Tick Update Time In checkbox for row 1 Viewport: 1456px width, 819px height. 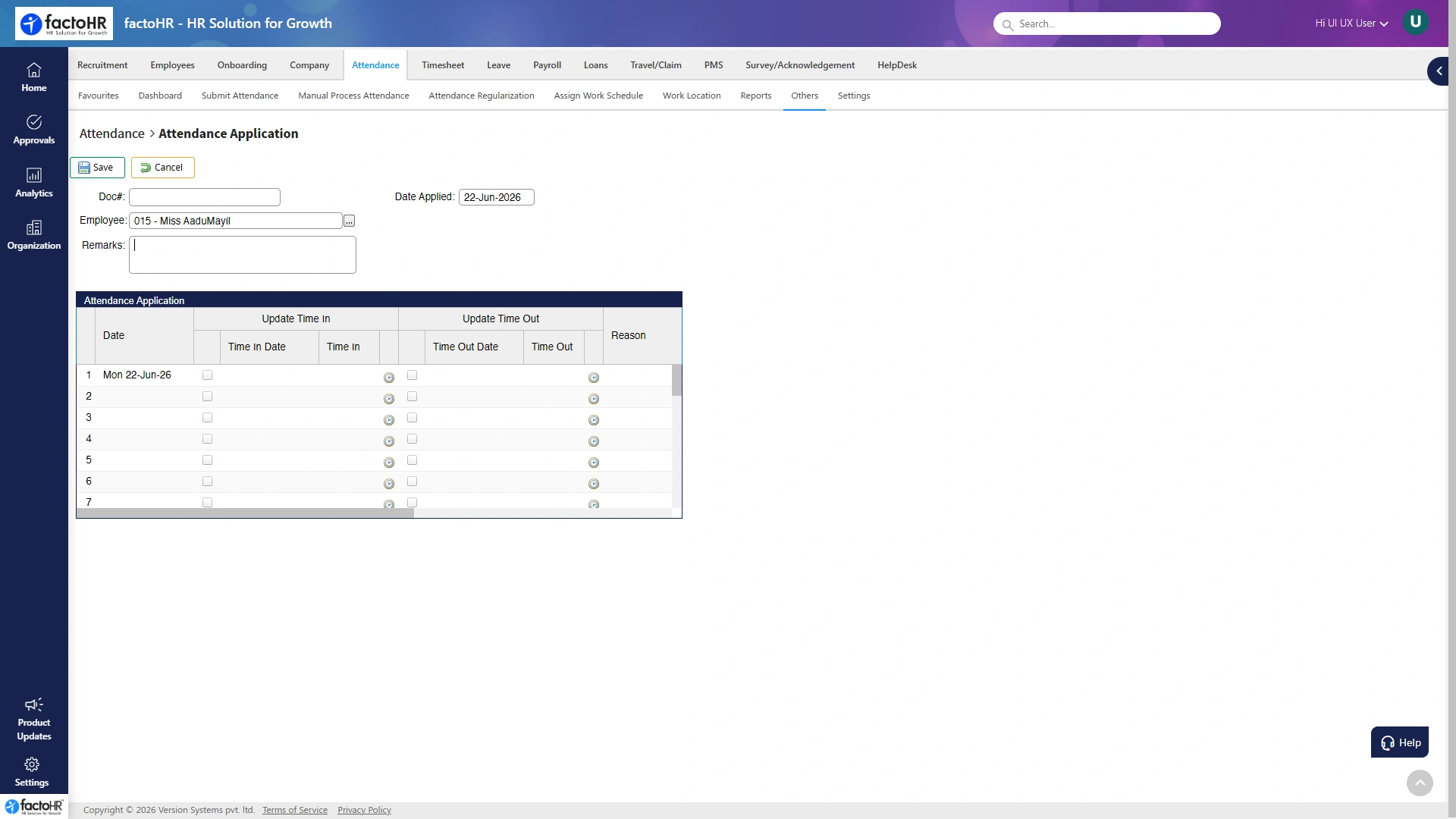tap(207, 375)
